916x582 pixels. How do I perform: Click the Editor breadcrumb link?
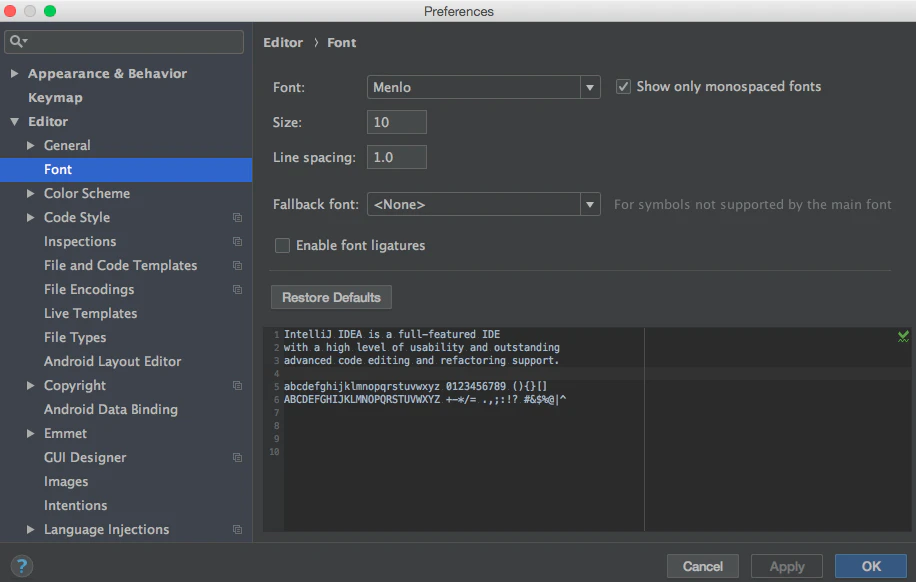[283, 43]
